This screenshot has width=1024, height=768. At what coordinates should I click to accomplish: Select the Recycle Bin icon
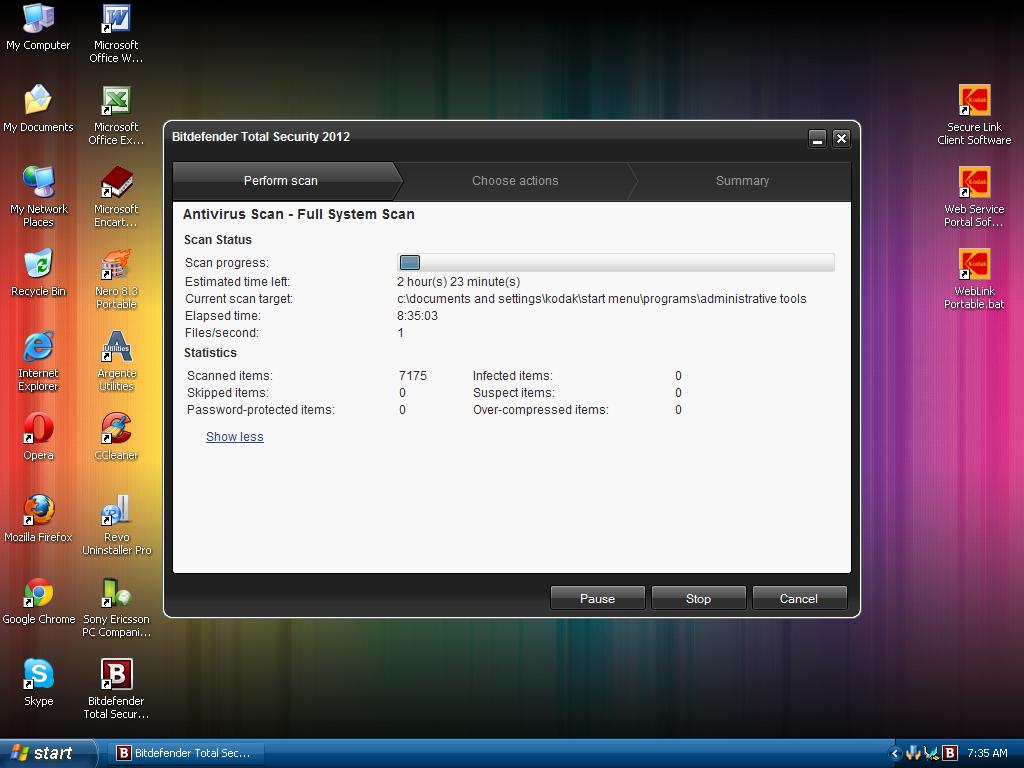point(38,273)
